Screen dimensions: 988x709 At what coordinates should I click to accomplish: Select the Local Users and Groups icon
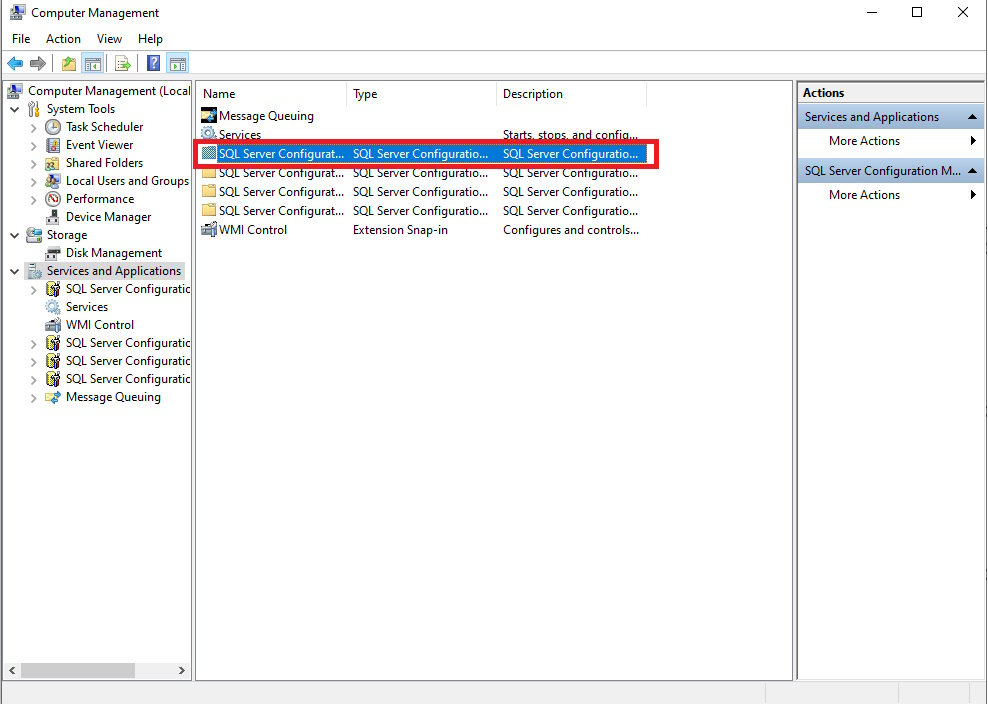(53, 181)
